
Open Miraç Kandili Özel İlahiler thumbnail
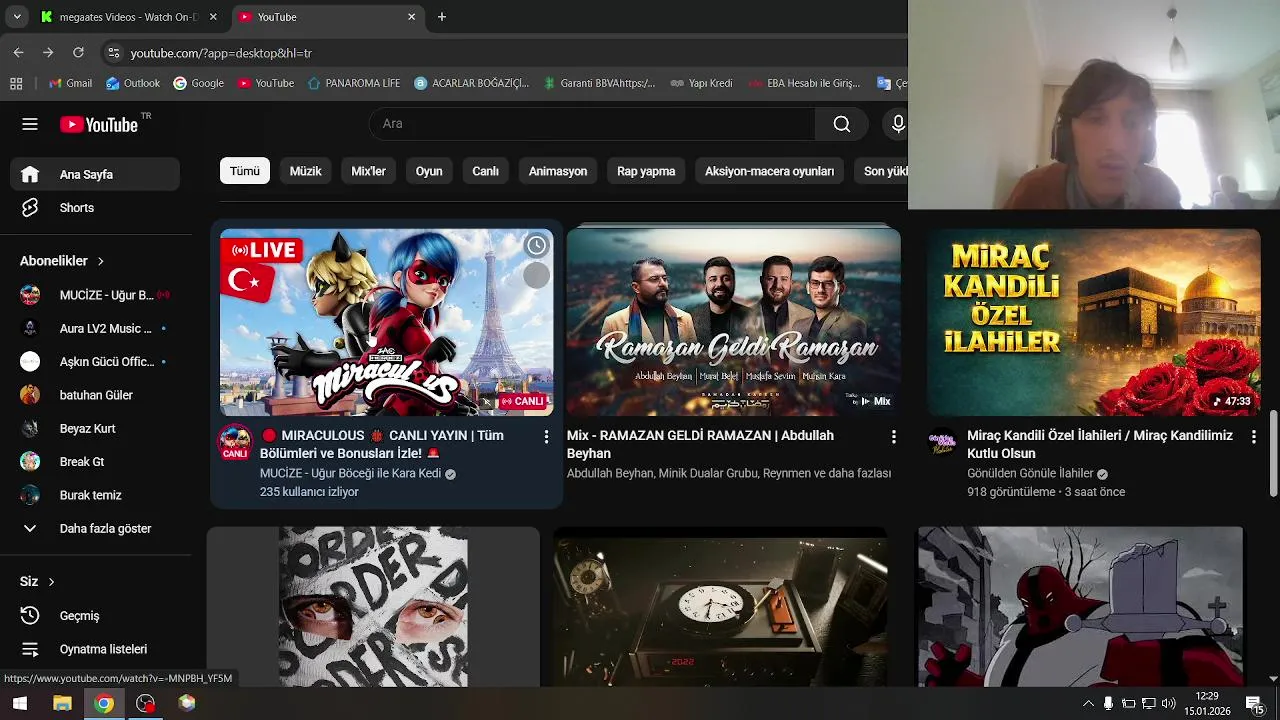(x=1093, y=322)
